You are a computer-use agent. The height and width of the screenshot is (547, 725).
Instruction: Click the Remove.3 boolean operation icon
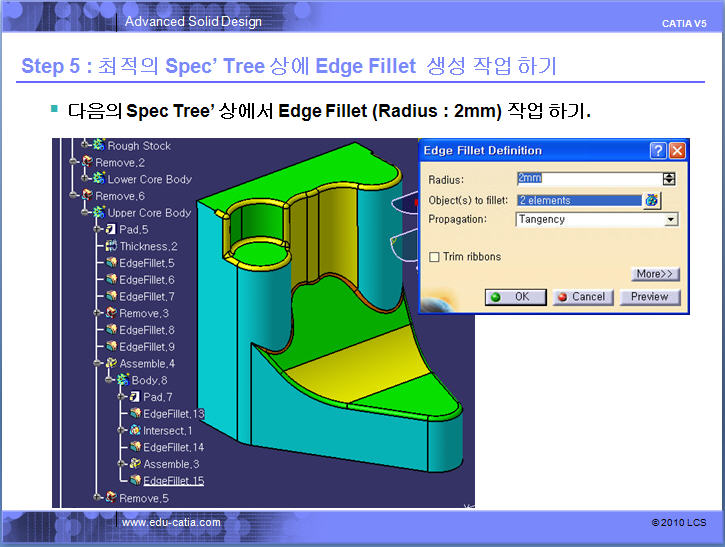(111, 313)
